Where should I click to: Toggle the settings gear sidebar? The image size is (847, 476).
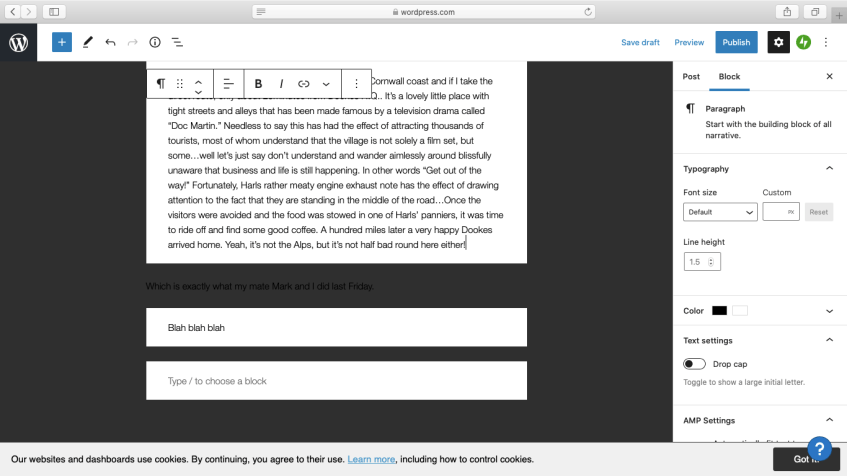(778, 42)
